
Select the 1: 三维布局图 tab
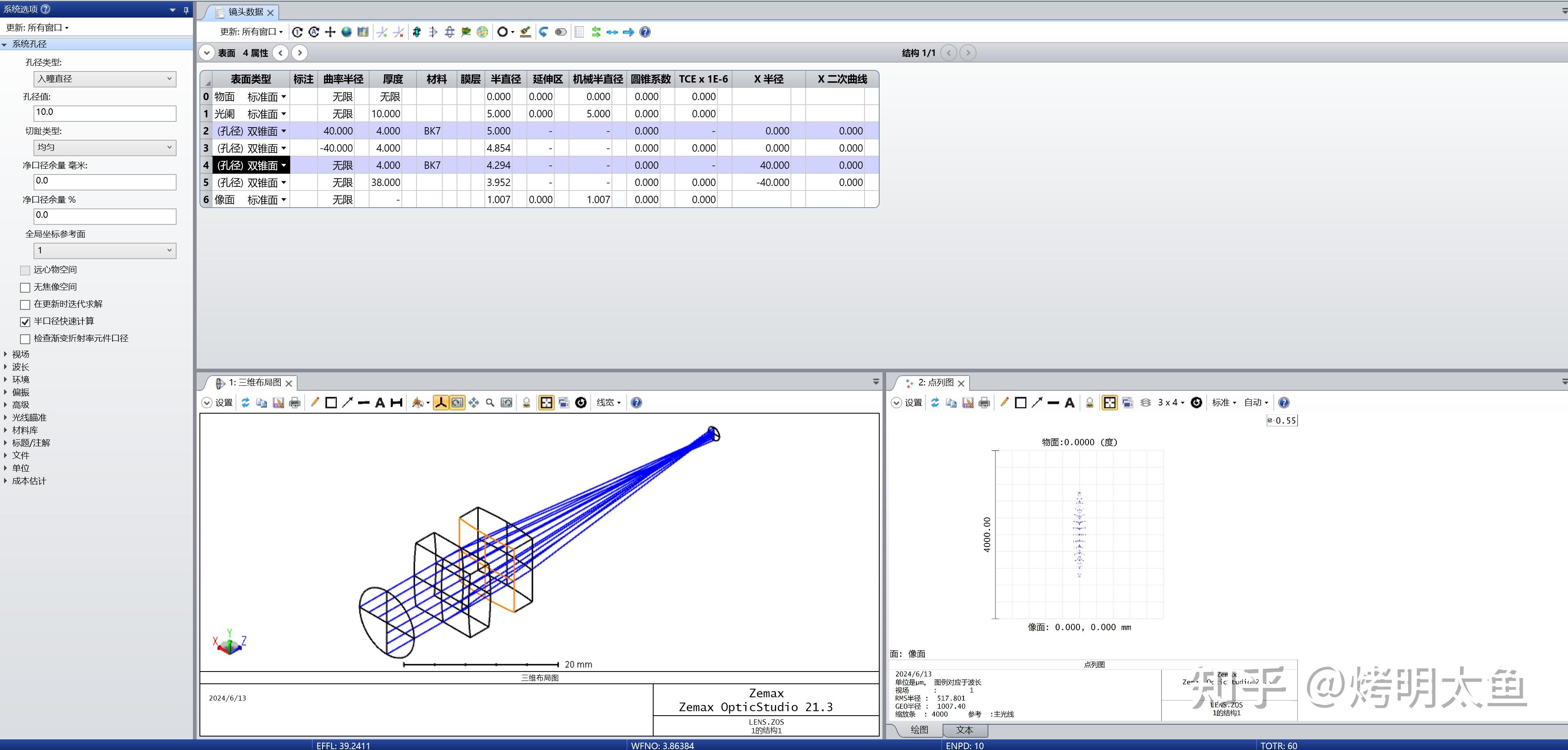(254, 382)
